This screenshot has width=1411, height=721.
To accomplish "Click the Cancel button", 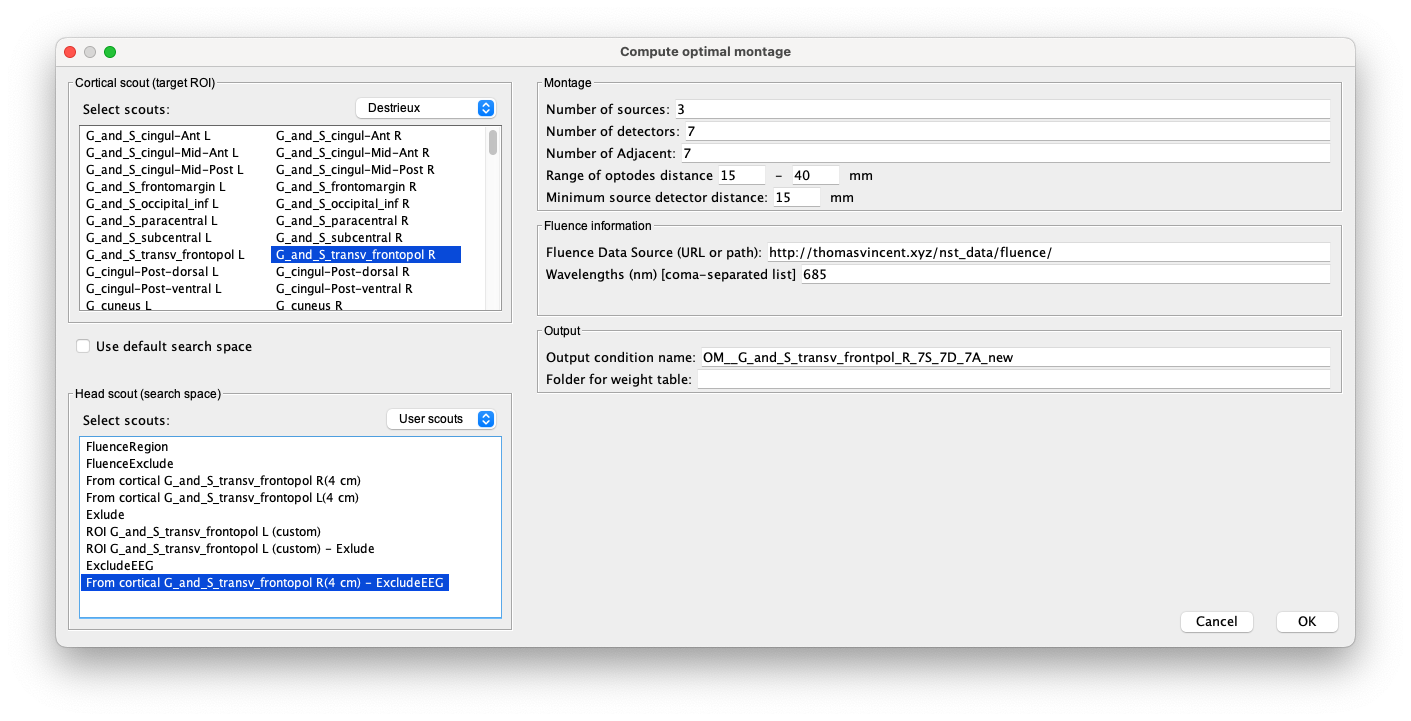I will coord(1216,621).
